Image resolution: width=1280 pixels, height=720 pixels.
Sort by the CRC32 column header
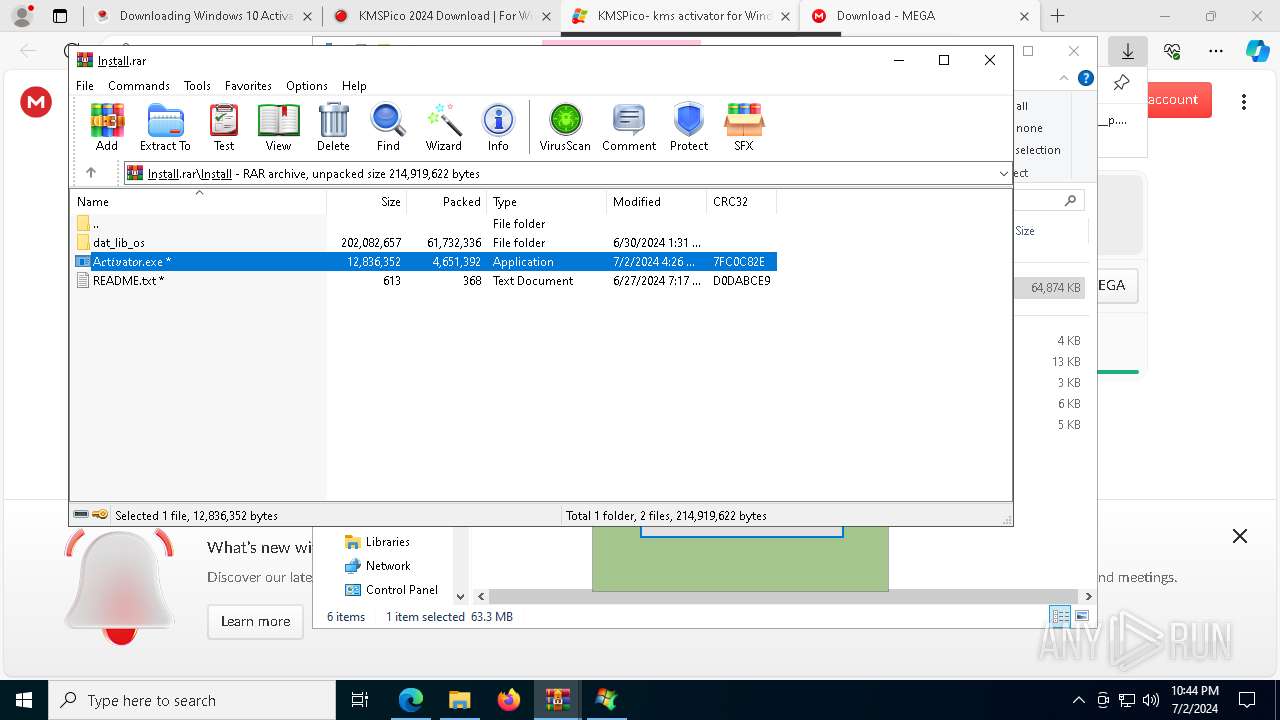tap(742, 201)
